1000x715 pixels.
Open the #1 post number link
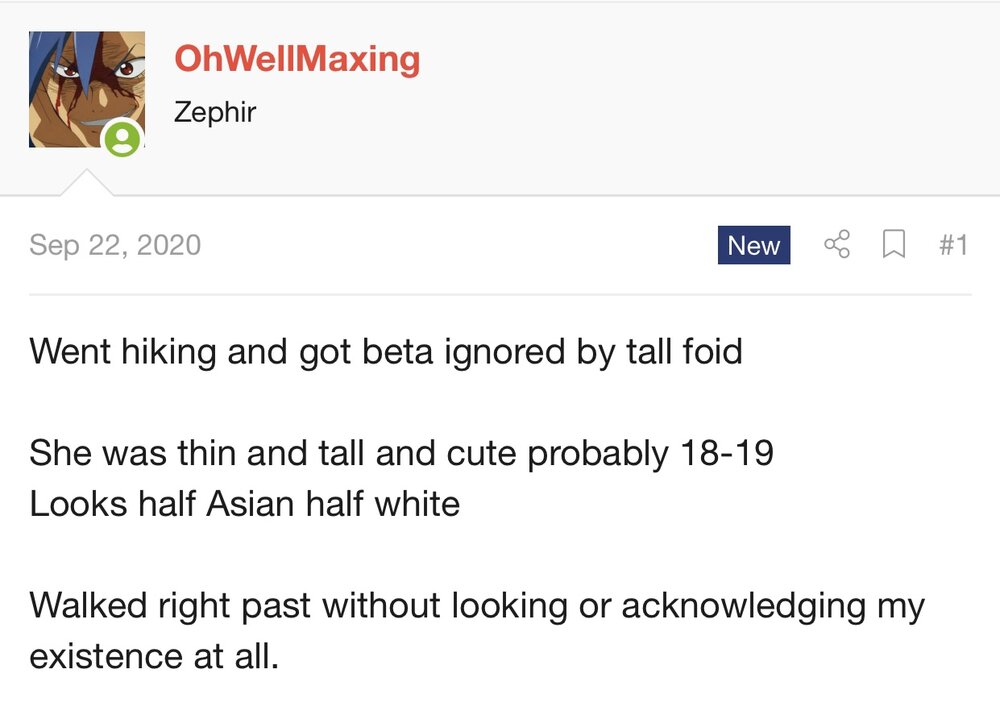(x=953, y=245)
